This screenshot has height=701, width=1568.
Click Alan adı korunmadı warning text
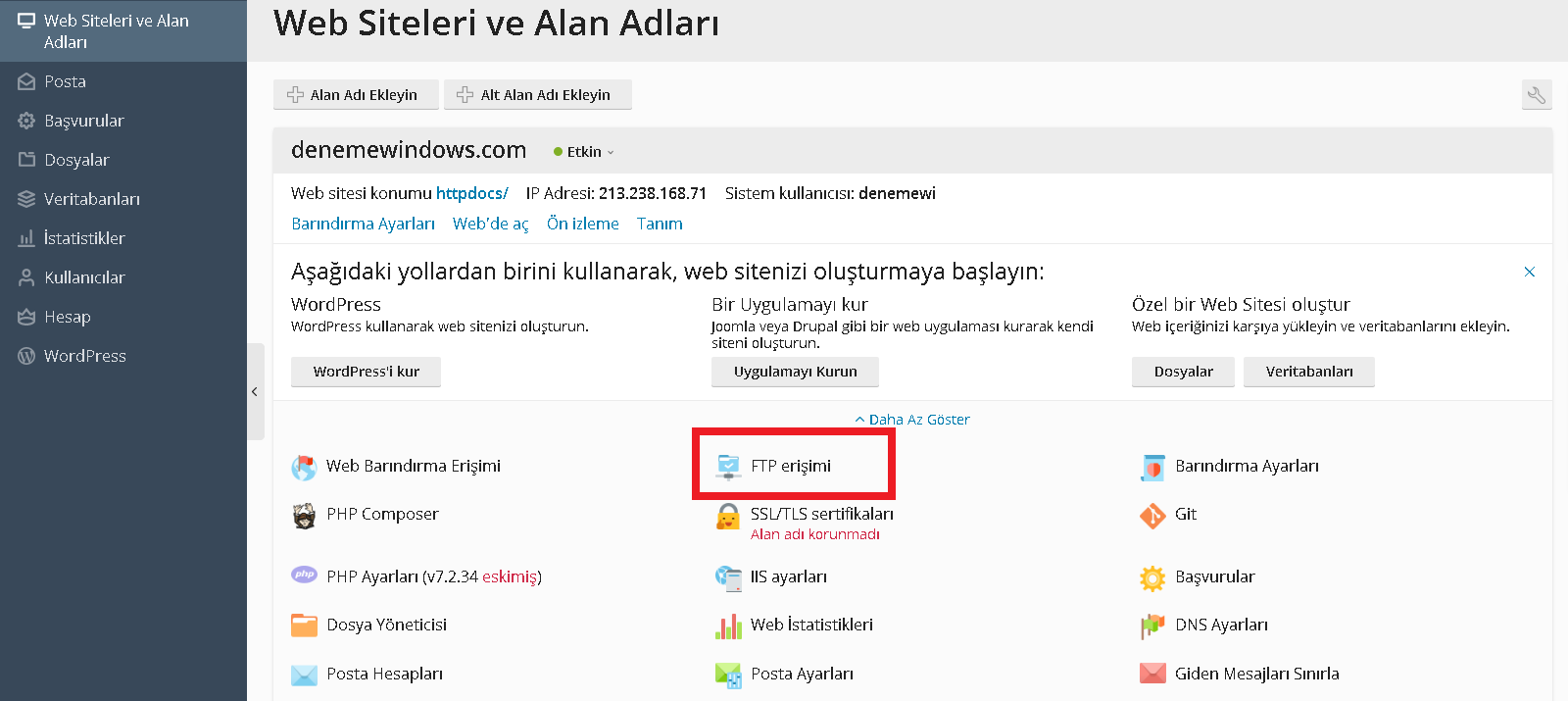click(x=815, y=534)
